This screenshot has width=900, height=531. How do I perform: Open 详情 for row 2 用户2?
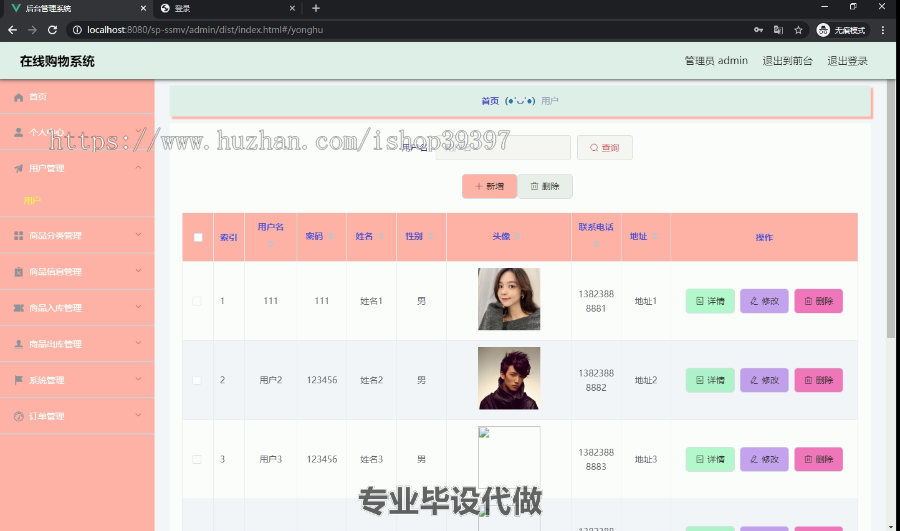[710, 380]
